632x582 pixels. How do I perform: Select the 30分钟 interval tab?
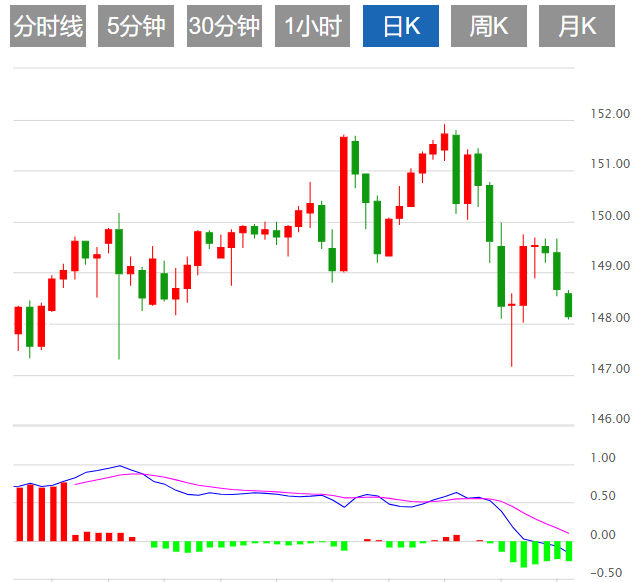tap(224, 26)
